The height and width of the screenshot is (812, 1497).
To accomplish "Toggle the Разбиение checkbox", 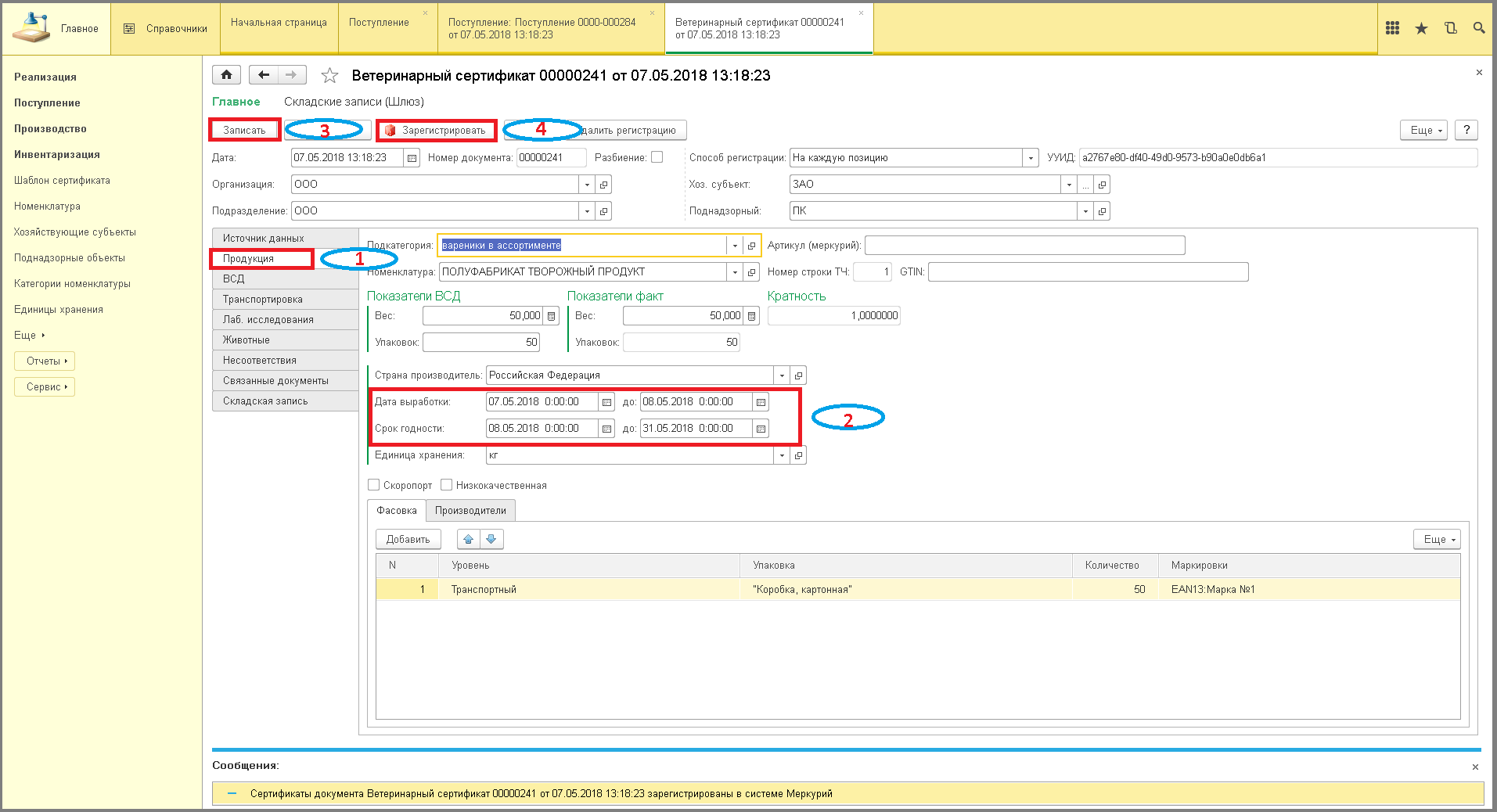I will click(x=657, y=157).
